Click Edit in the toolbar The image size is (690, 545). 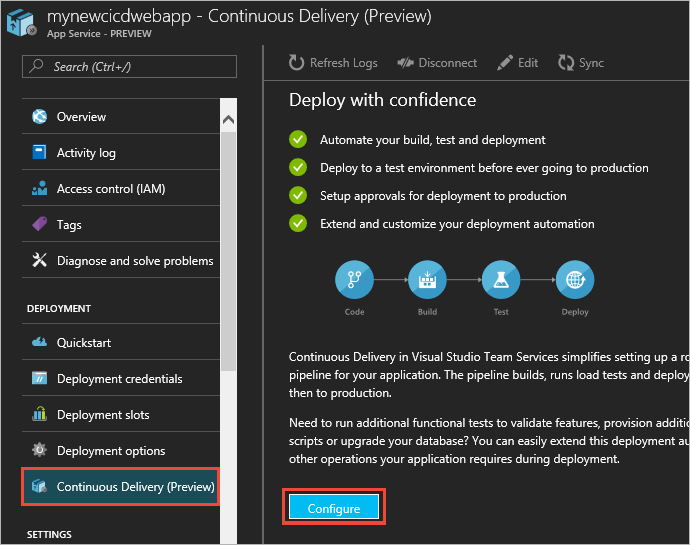pyautogui.click(x=518, y=63)
